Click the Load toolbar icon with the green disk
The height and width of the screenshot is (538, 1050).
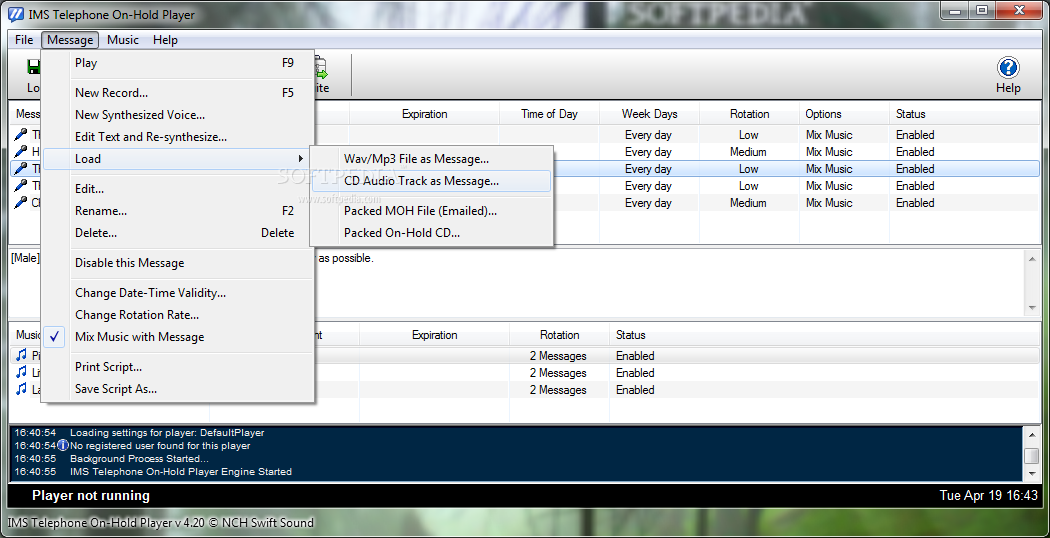[x=33, y=68]
